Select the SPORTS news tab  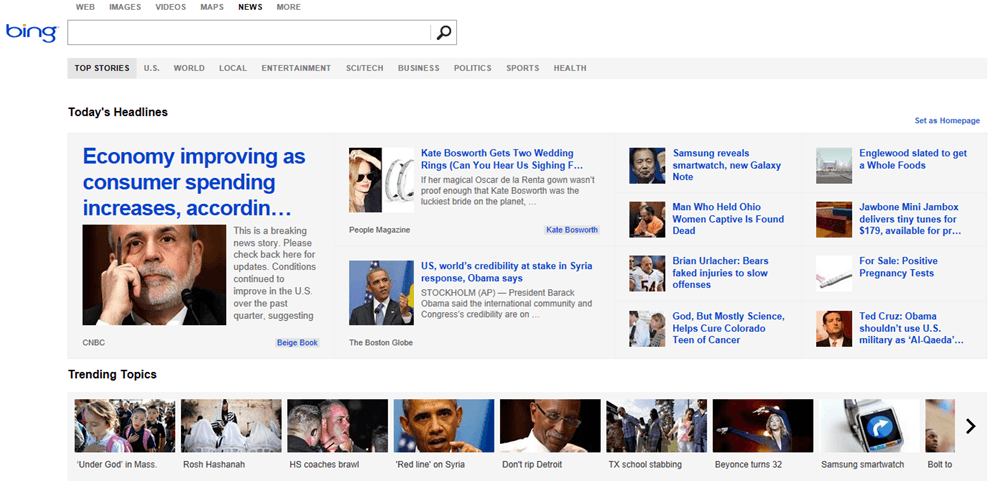tap(522, 68)
